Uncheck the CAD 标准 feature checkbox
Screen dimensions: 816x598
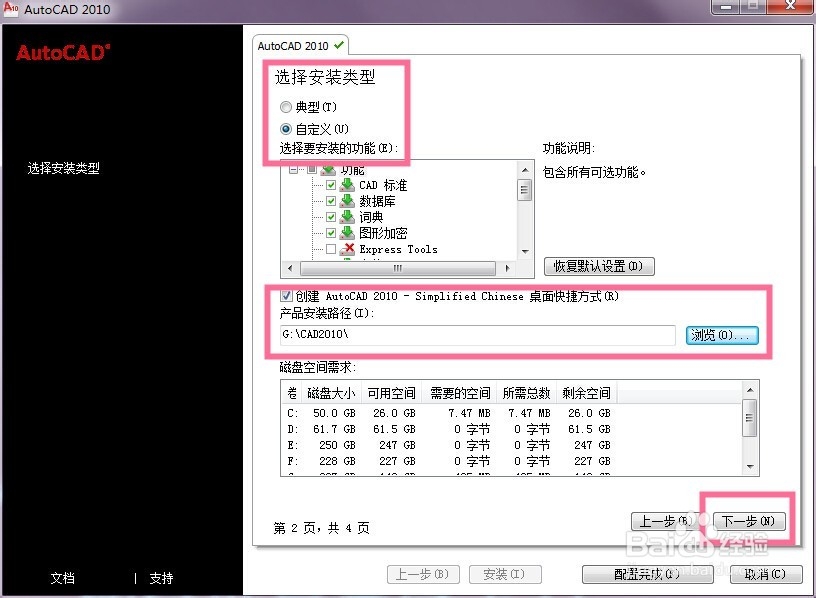pos(331,185)
